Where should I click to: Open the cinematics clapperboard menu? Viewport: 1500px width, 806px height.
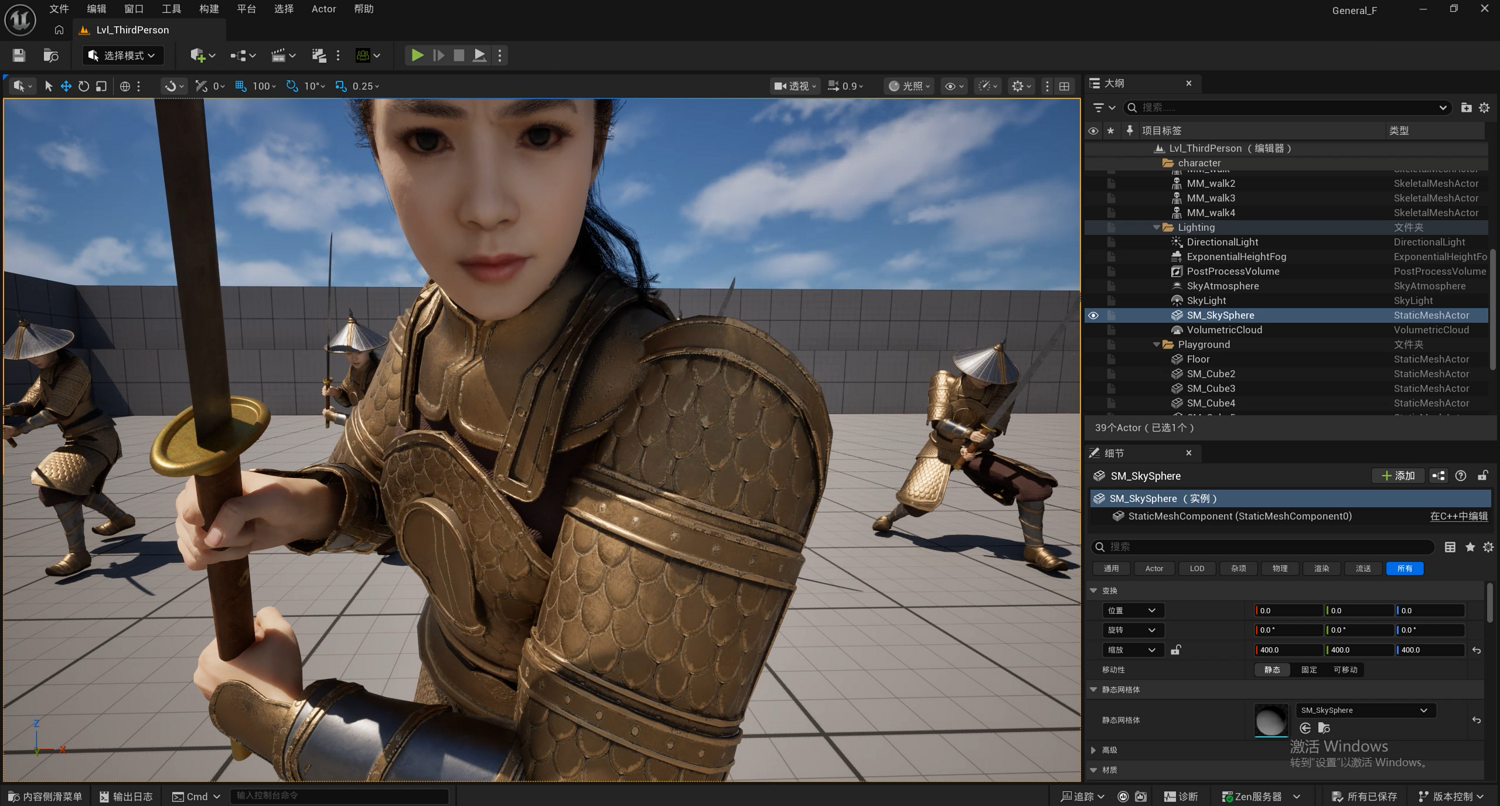284,56
